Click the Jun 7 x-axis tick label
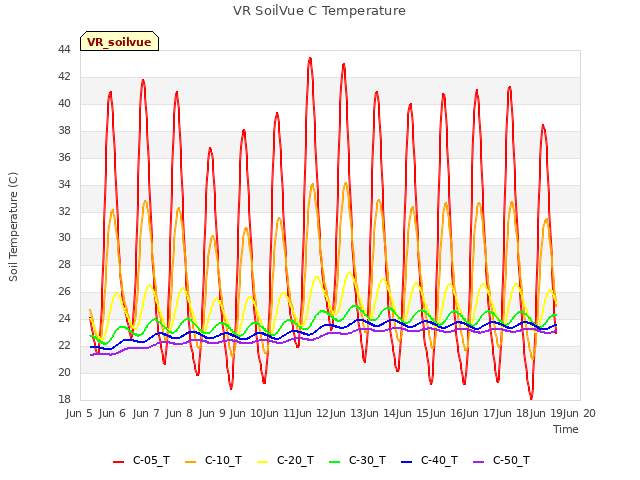 coord(146,413)
